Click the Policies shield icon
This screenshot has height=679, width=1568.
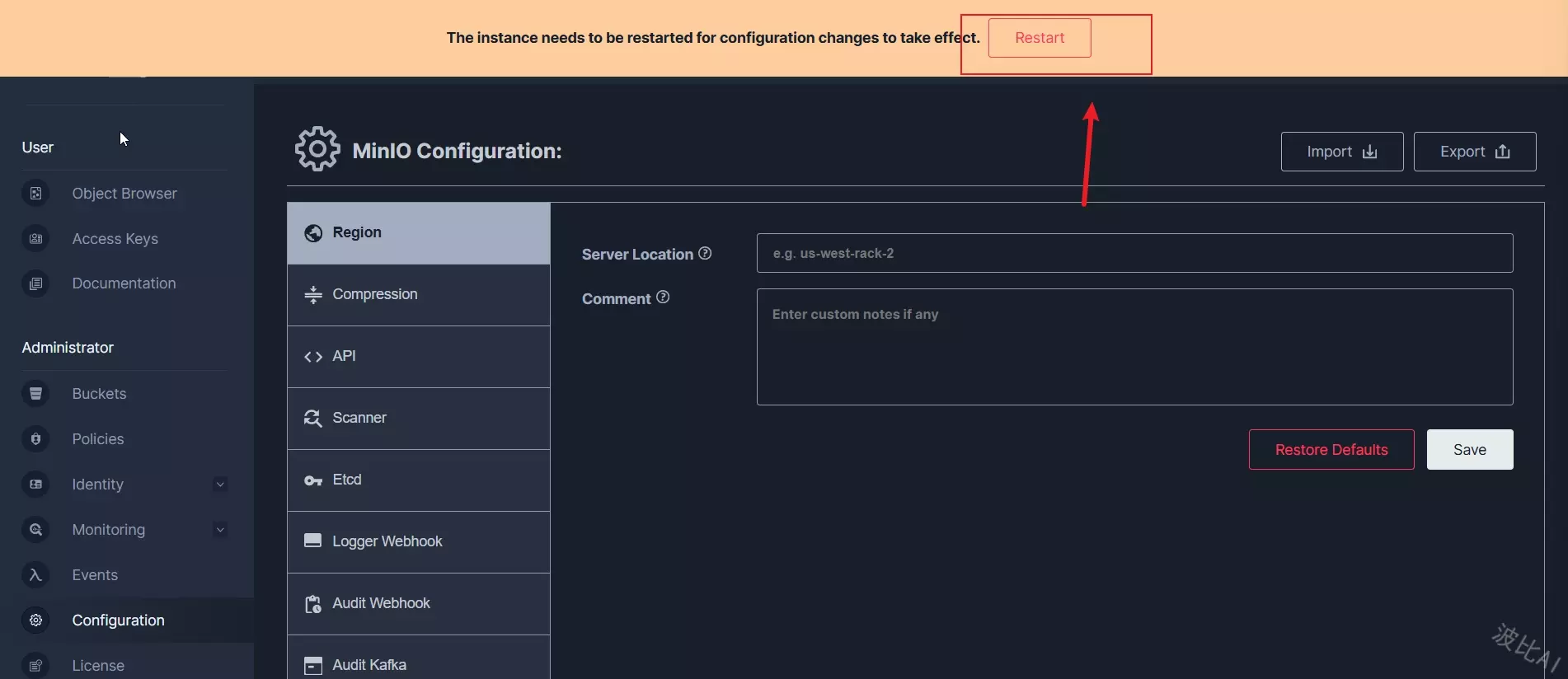tap(35, 439)
